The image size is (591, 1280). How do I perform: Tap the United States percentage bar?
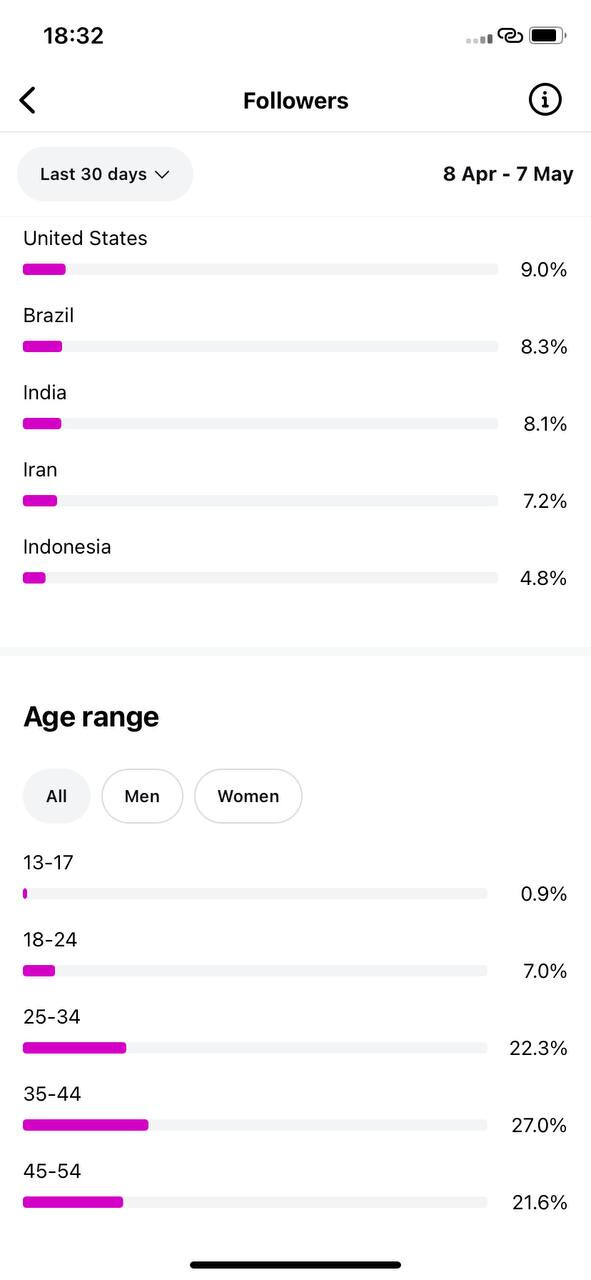260,269
